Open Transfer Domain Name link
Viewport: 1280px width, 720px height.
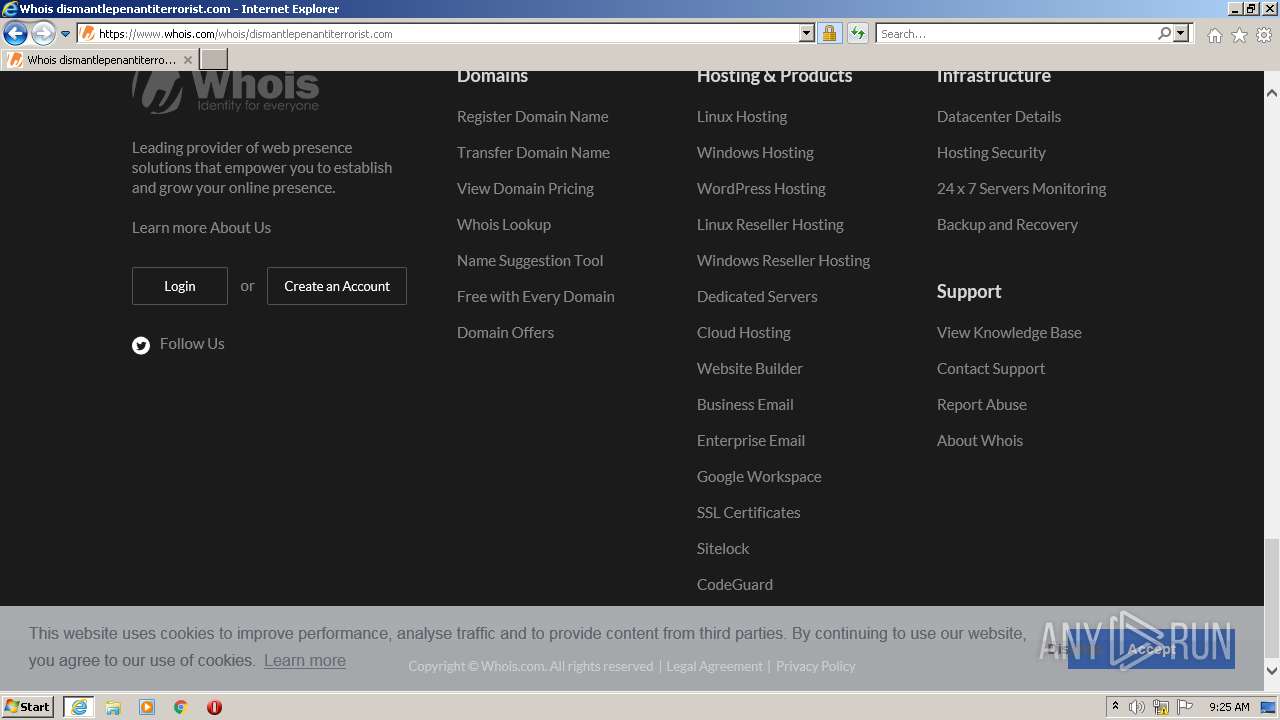[x=533, y=153]
